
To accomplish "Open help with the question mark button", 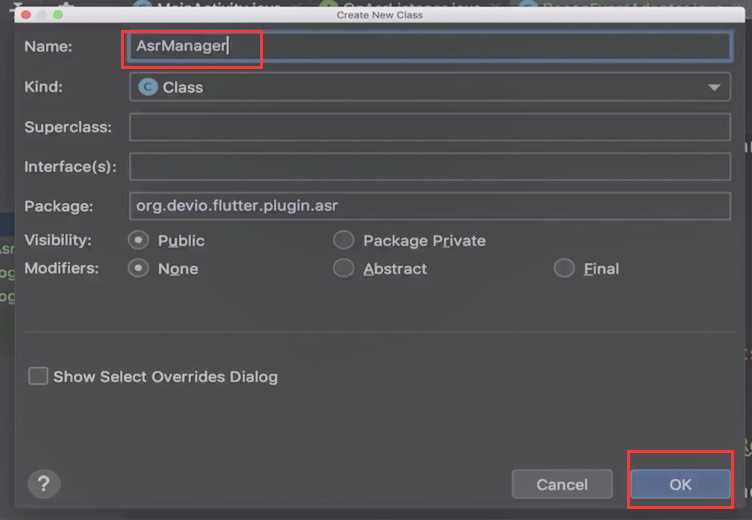I will point(44,484).
